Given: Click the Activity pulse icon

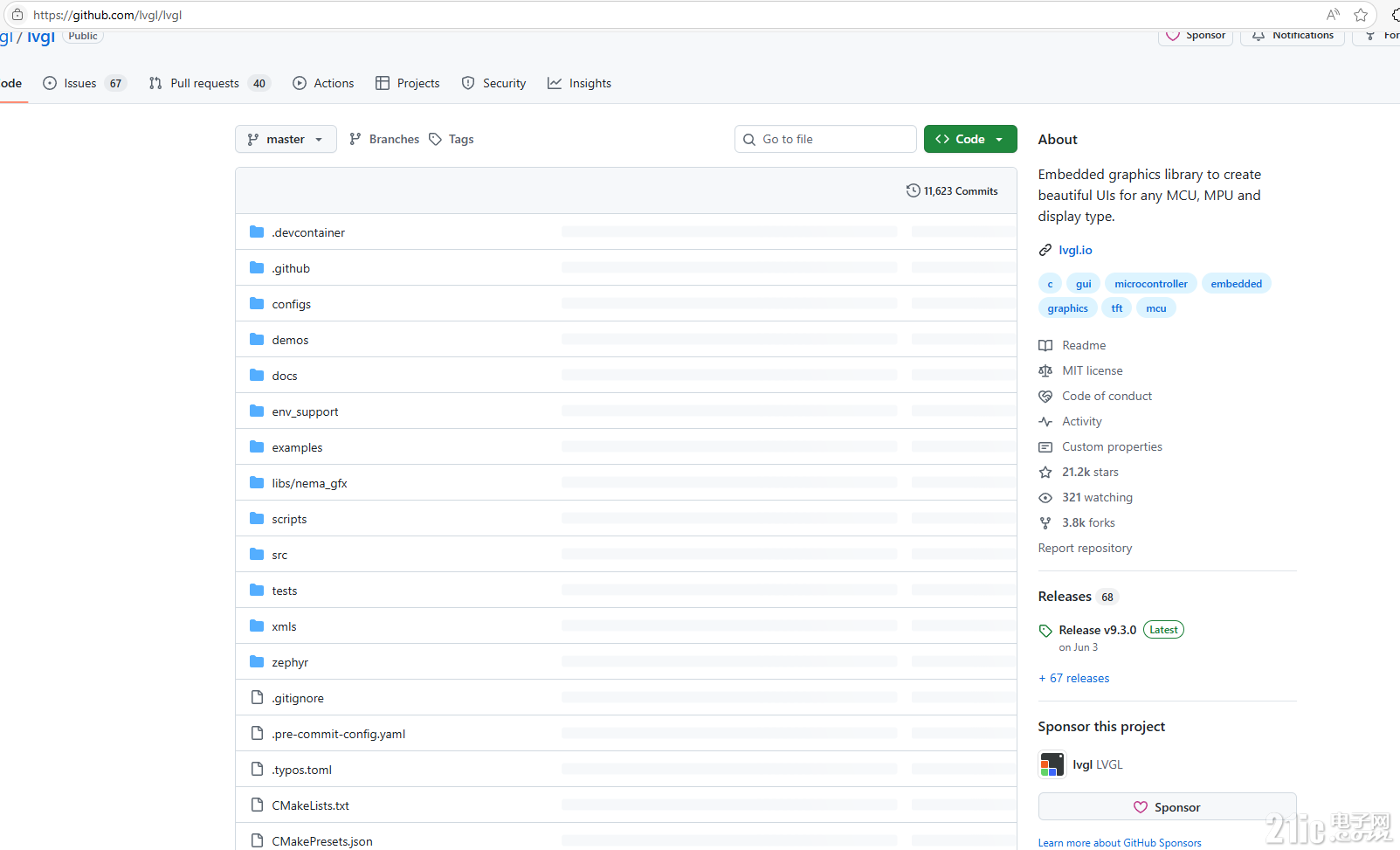Looking at the screenshot, I should coord(1045,421).
